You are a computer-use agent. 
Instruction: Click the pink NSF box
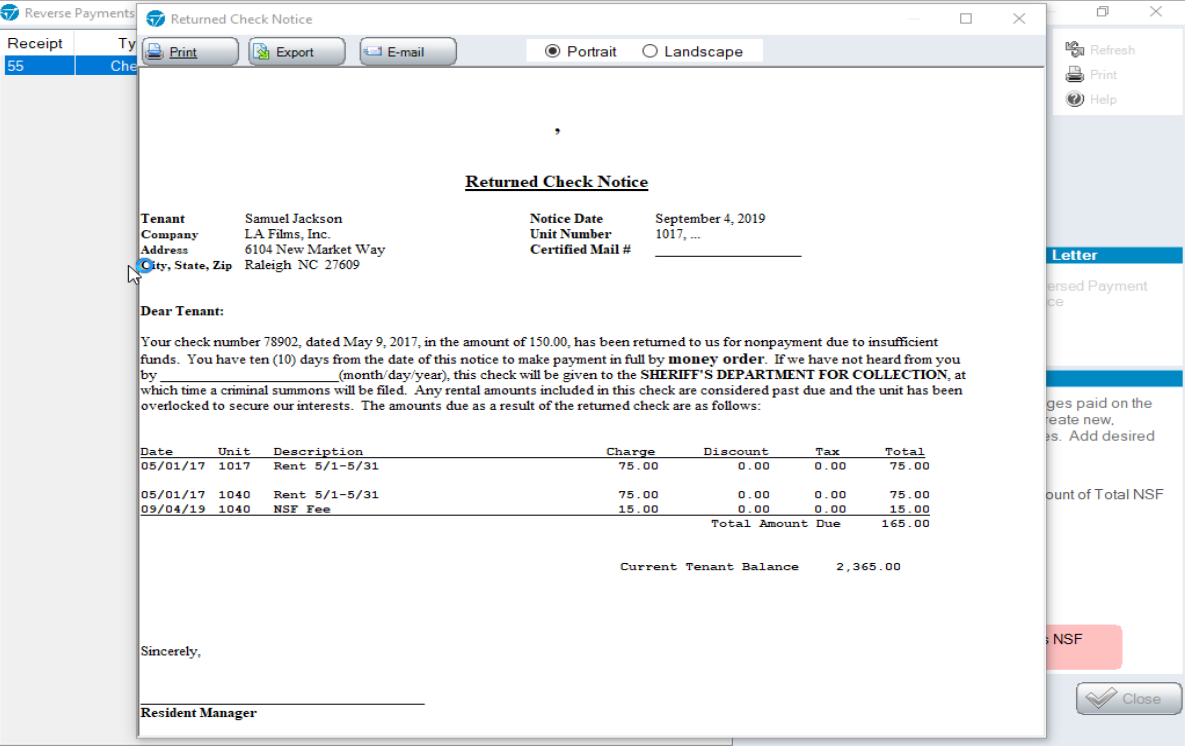(1084, 647)
